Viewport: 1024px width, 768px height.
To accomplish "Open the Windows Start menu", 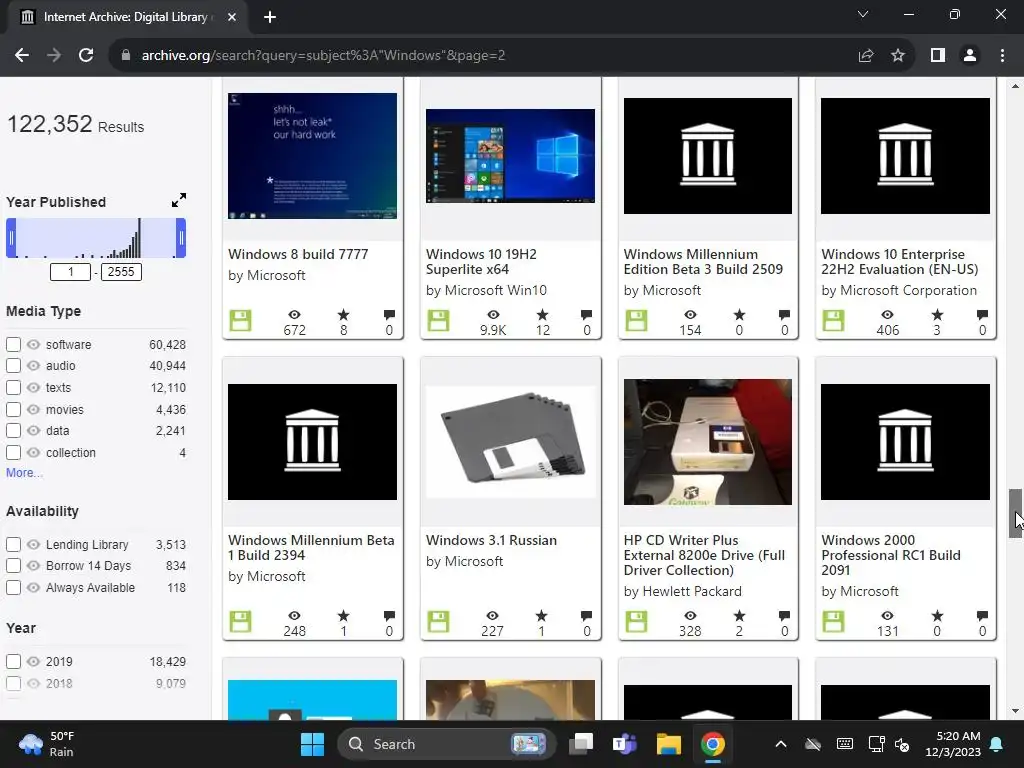I will [312, 744].
